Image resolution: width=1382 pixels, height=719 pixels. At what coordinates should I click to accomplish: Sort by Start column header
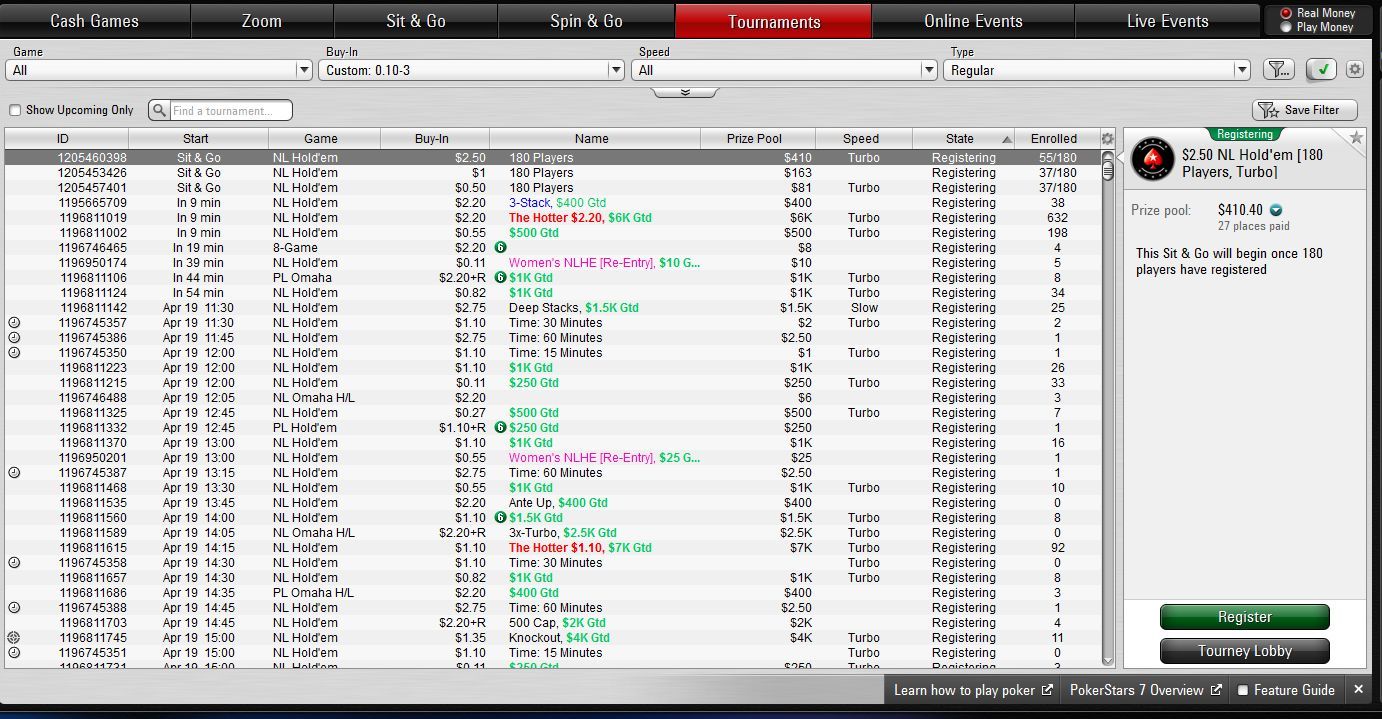click(196, 139)
